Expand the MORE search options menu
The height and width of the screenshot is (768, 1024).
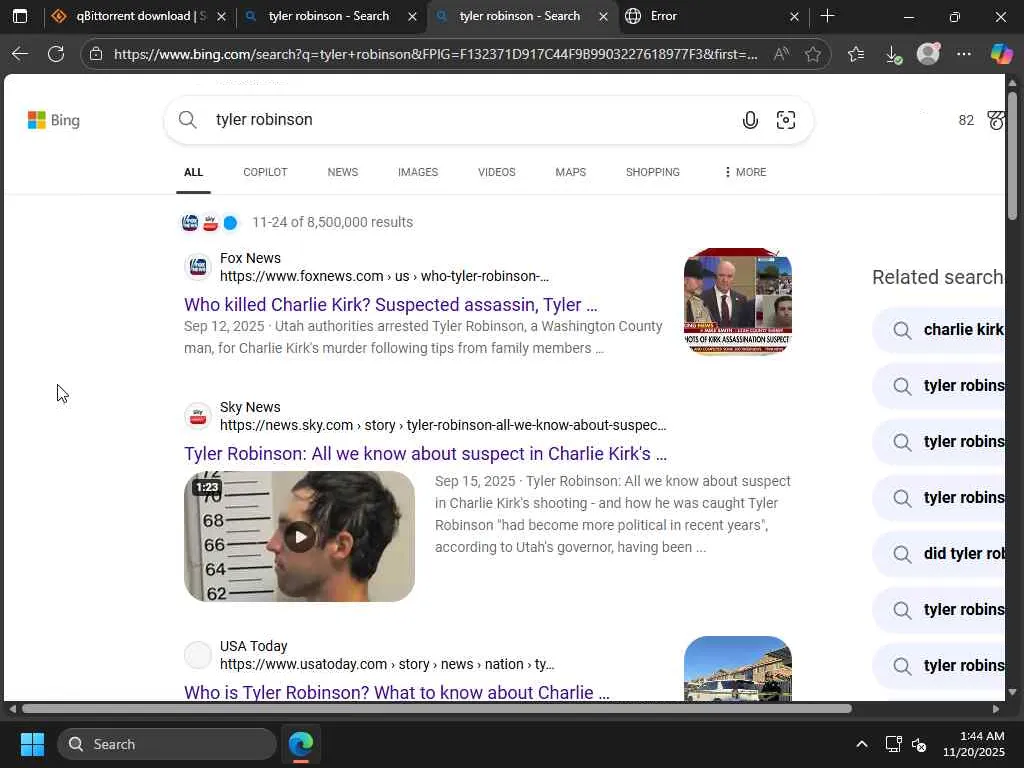point(745,172)
